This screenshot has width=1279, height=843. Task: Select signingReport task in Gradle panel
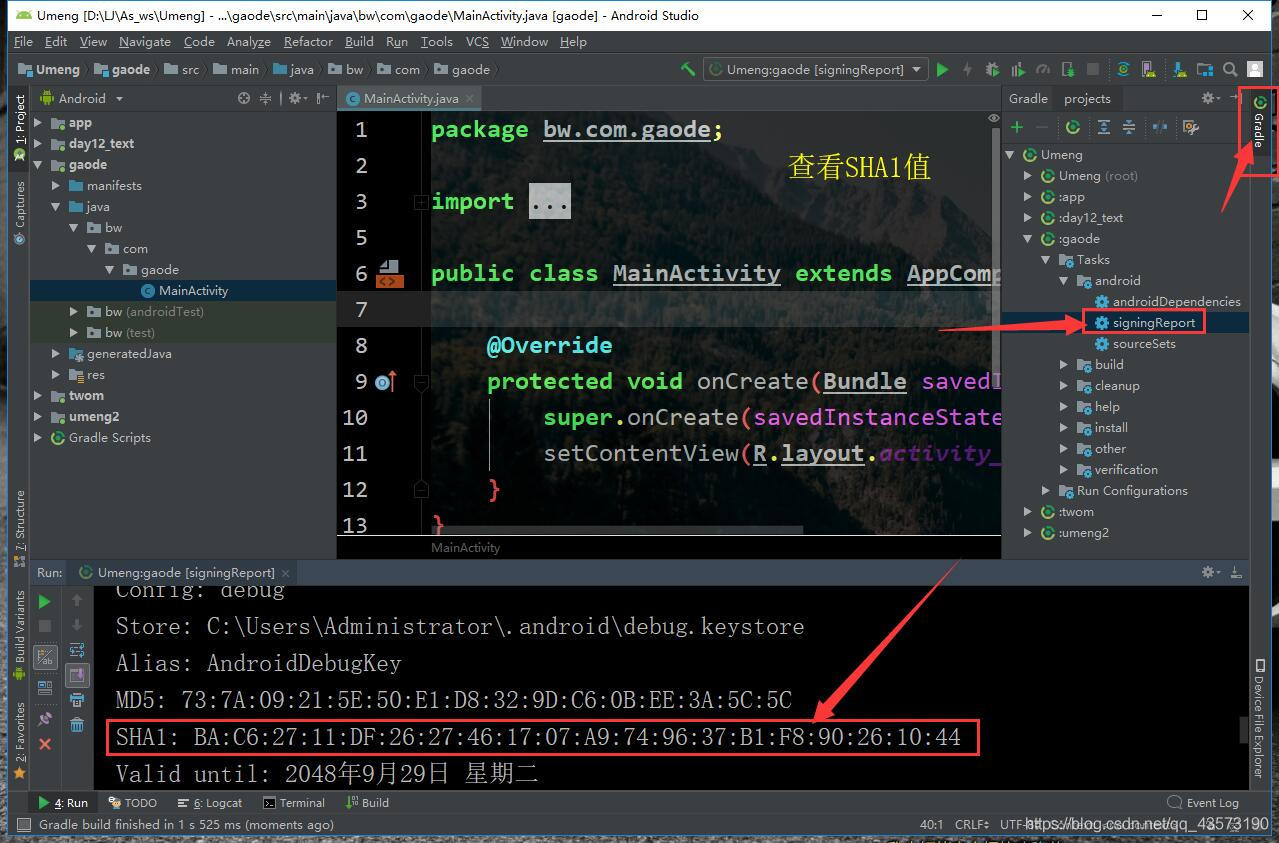click(1154, 323)
